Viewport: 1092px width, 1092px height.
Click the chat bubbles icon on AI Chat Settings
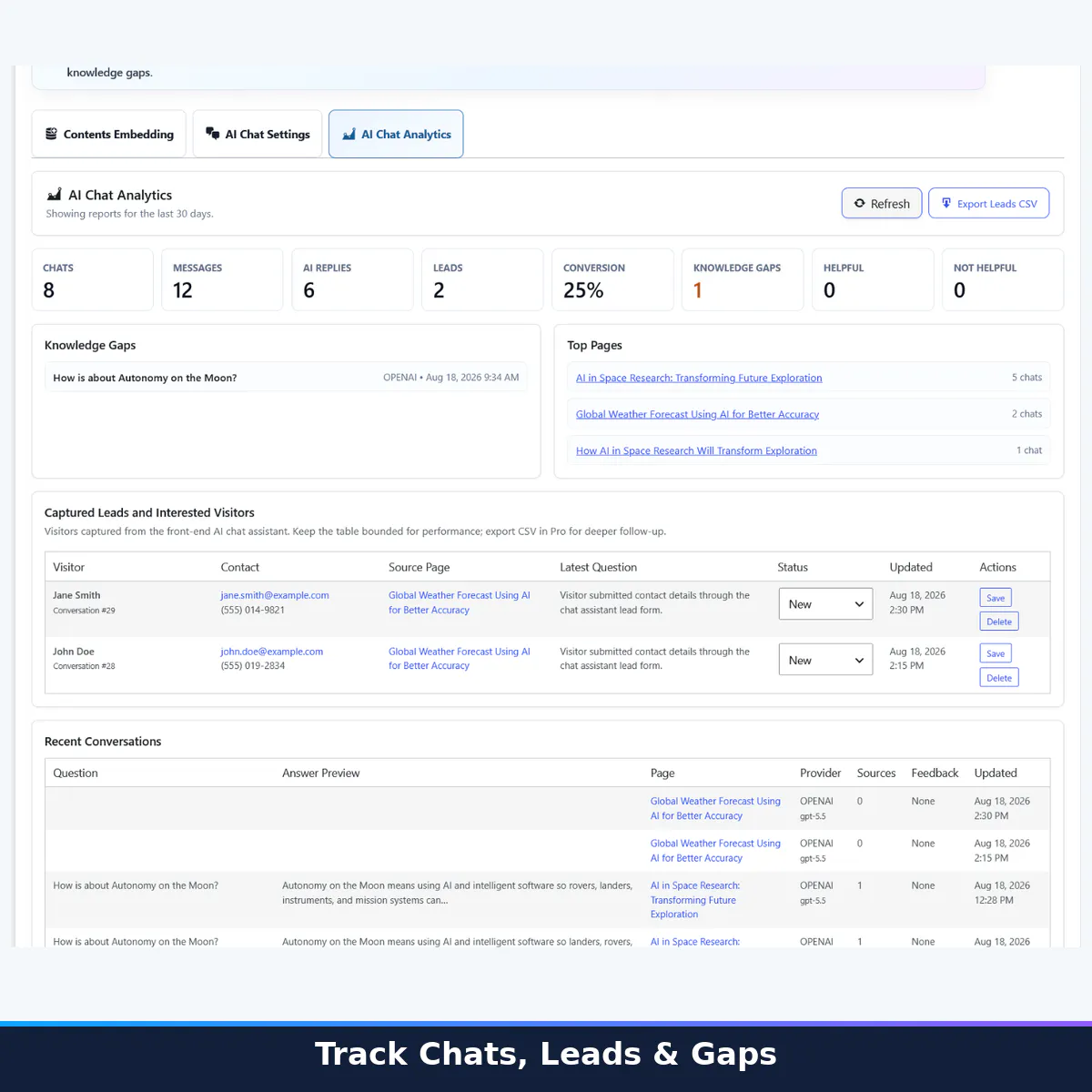tap(213, 134)
